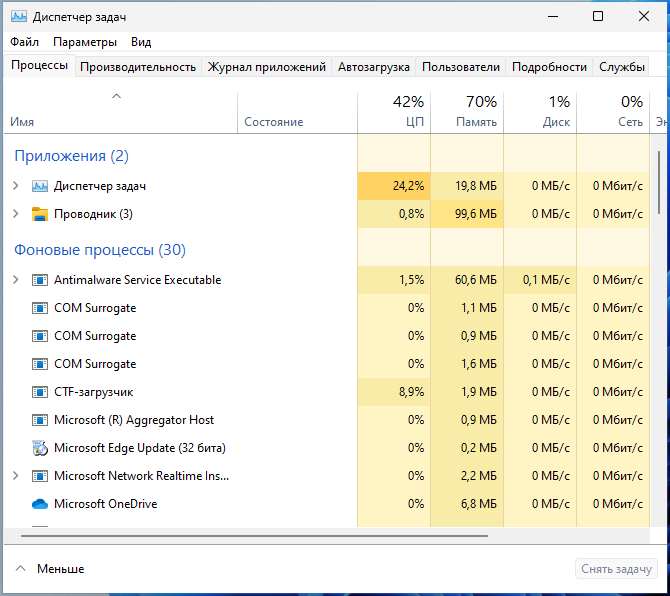Click the 99,6 МБ memory cell
This screenshot has width=670, height=596.
(x=467, y=214)
